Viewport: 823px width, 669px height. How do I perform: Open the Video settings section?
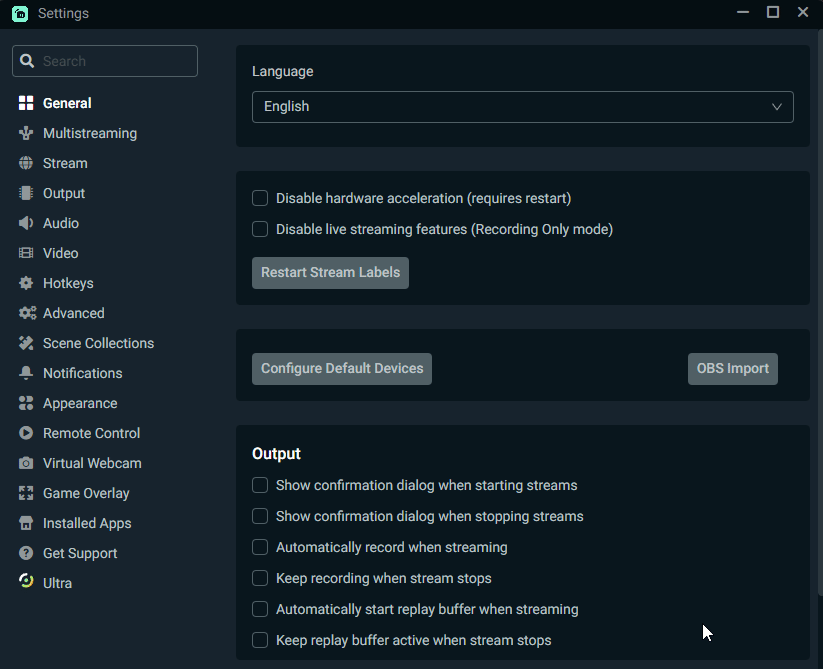tap(60, 253)
